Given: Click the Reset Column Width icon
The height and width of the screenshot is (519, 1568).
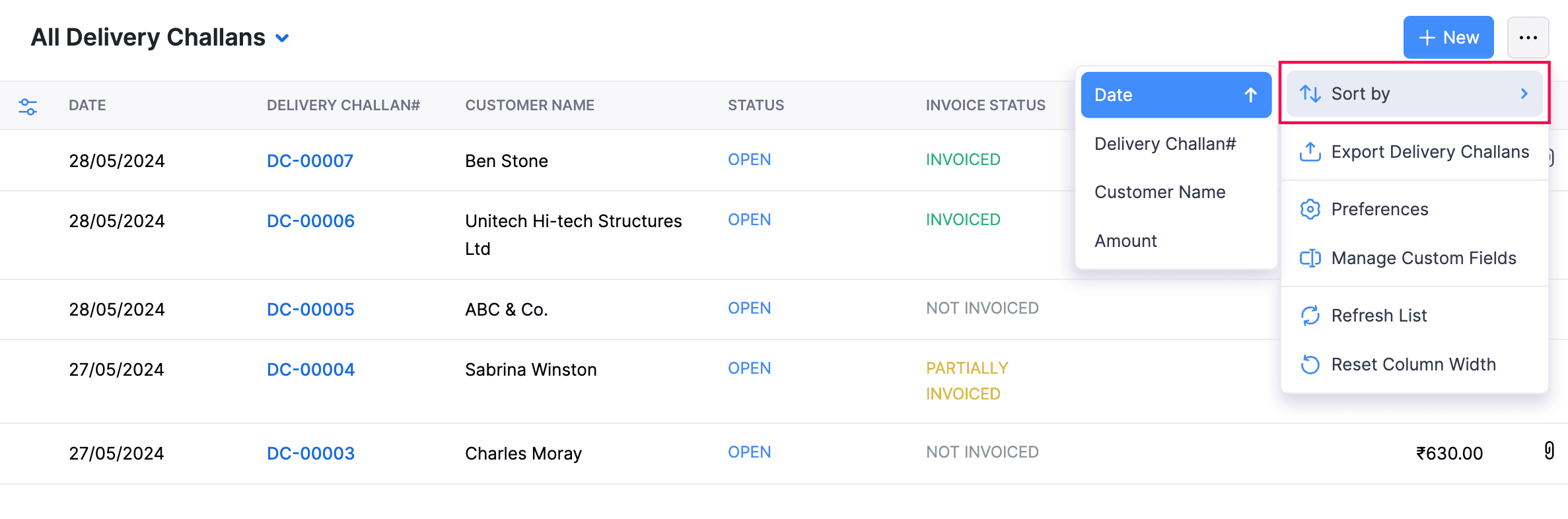Looking at the screenshot, I should pos(1310,364).
